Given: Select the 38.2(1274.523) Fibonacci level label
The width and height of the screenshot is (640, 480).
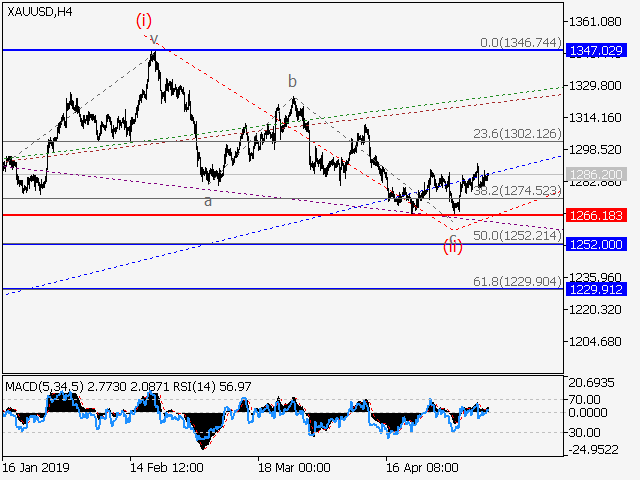Looking at the screenshot, I should (x=514, y=190).
